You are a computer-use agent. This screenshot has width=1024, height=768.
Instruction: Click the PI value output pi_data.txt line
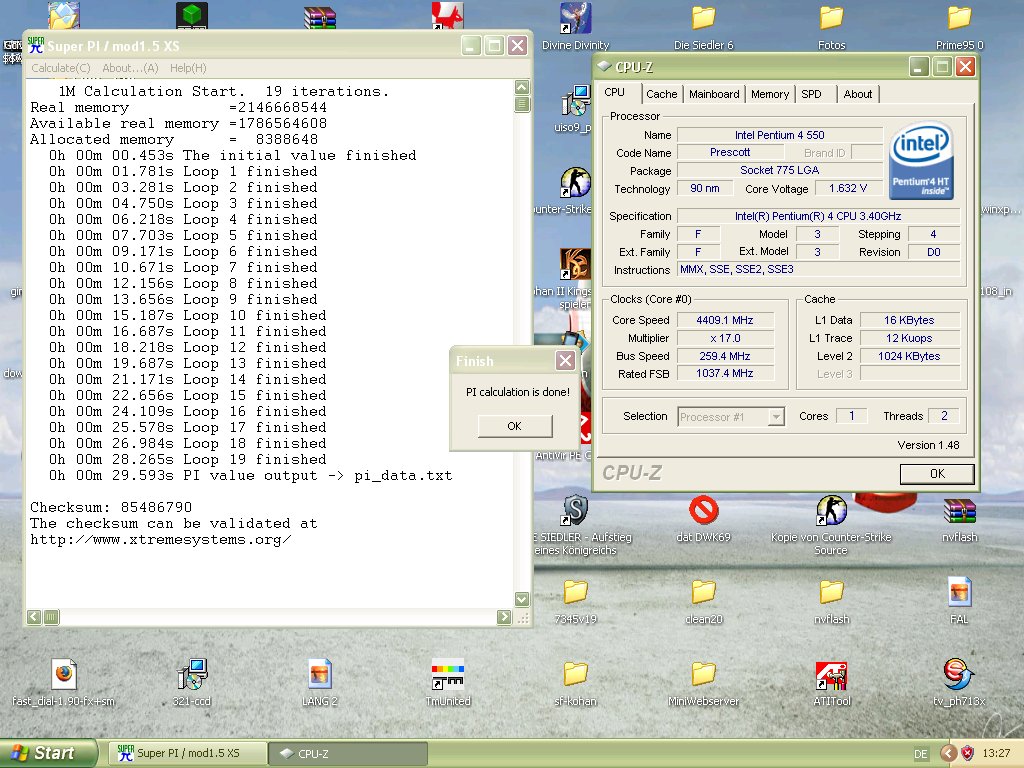pos(250,475)
